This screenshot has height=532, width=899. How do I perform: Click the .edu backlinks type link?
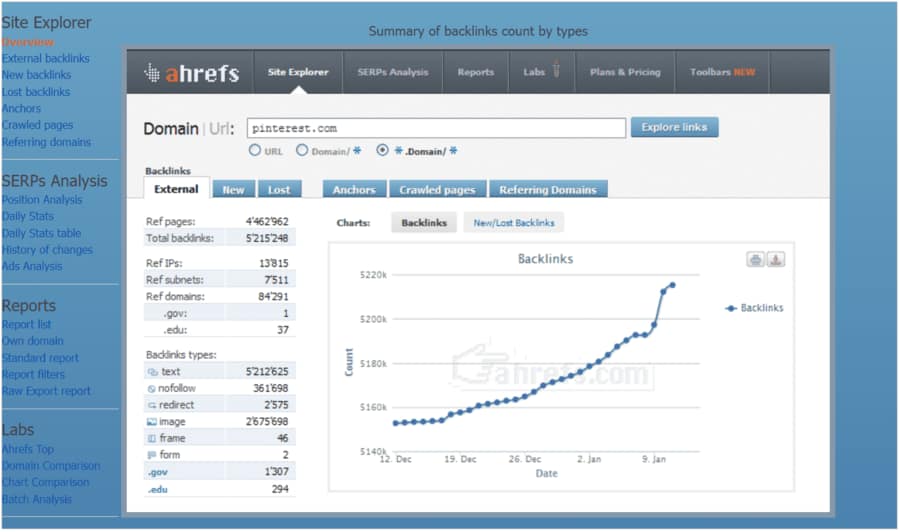click(x=158, y=490)
